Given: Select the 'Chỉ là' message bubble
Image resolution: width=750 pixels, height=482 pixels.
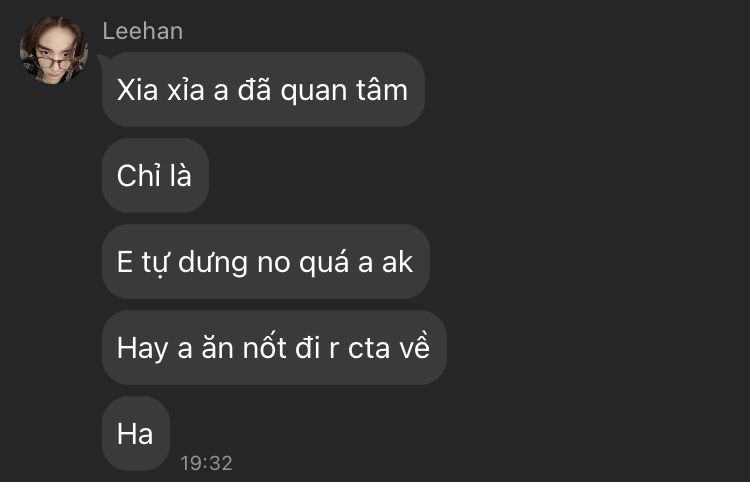Looking at the screenshot, I should pyautogui.click(x=155, y=175).
